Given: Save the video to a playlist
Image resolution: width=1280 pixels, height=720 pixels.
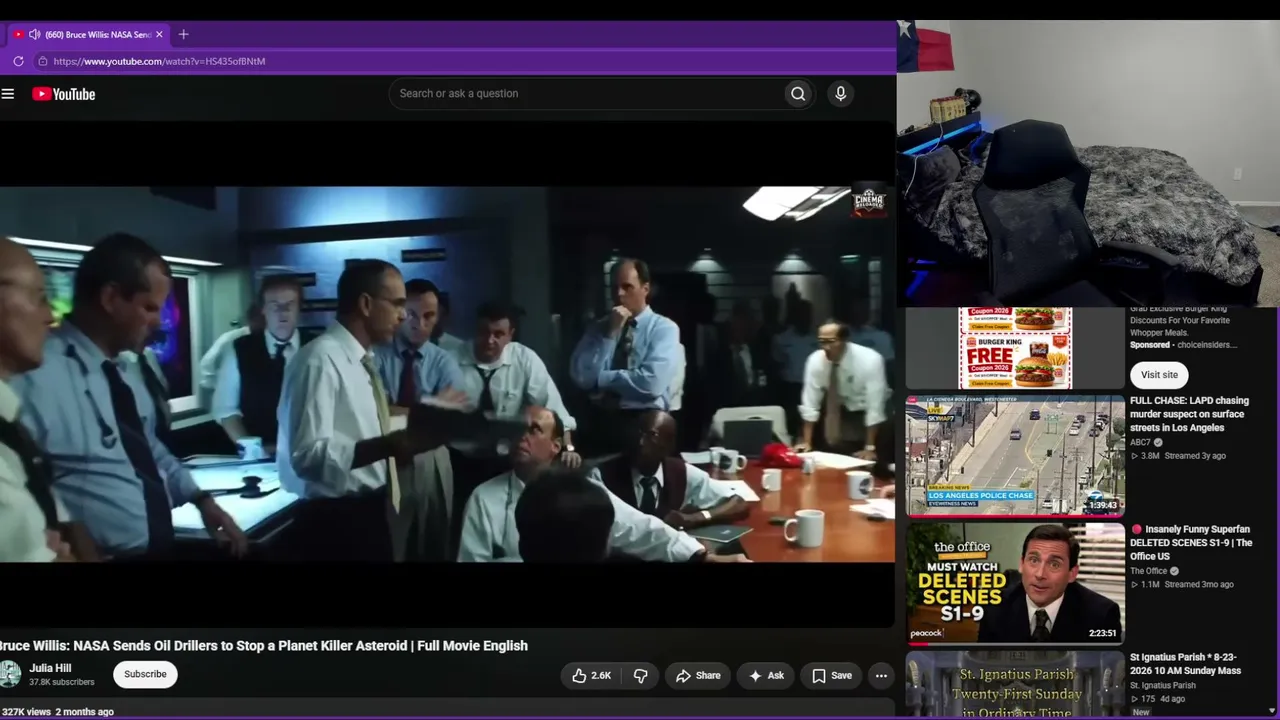Looking at the screenshot, I should coord(832,676).
